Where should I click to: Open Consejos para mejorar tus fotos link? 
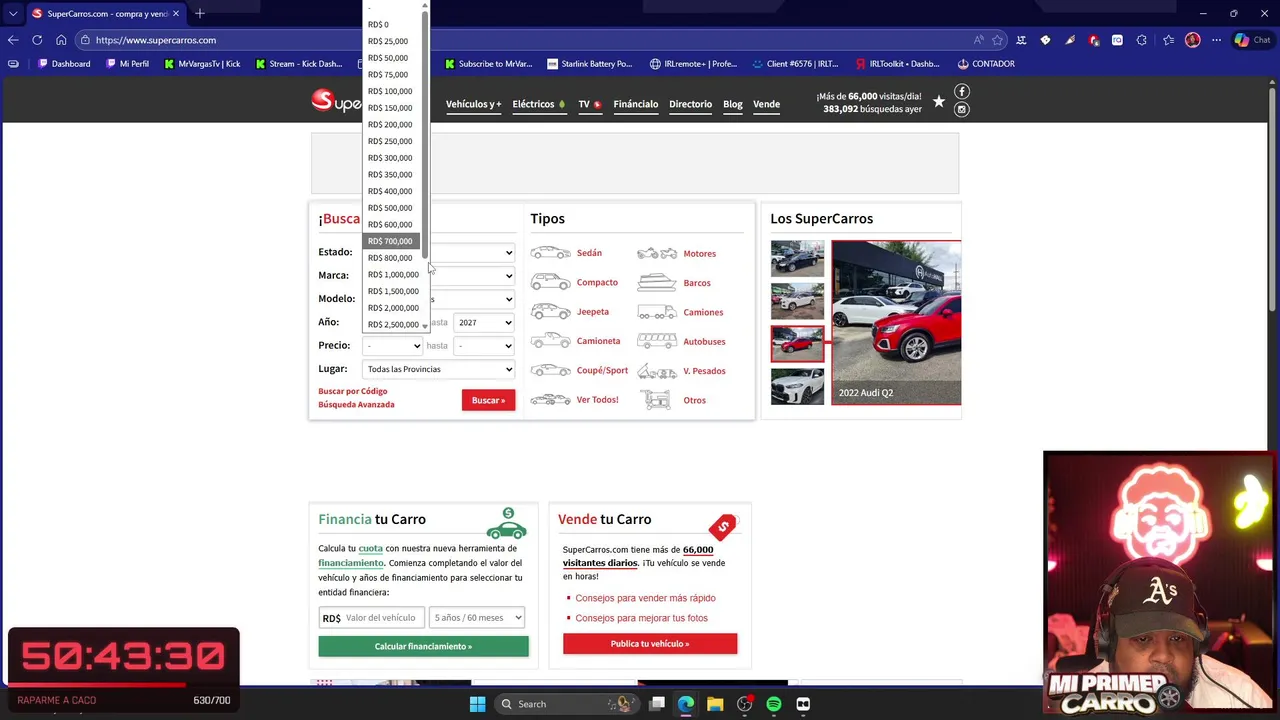click(641, 618)
